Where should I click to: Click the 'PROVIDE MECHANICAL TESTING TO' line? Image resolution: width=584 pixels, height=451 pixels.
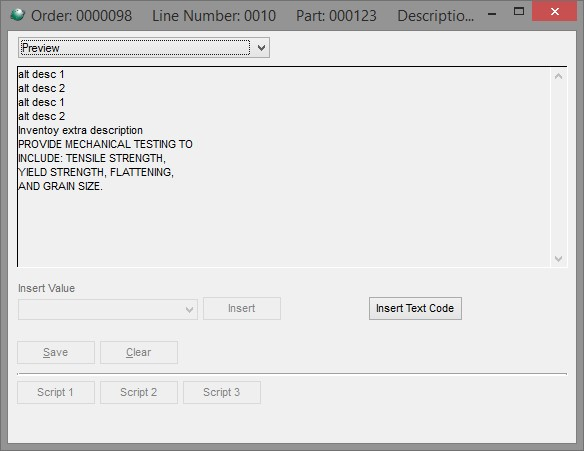[105, 144]
